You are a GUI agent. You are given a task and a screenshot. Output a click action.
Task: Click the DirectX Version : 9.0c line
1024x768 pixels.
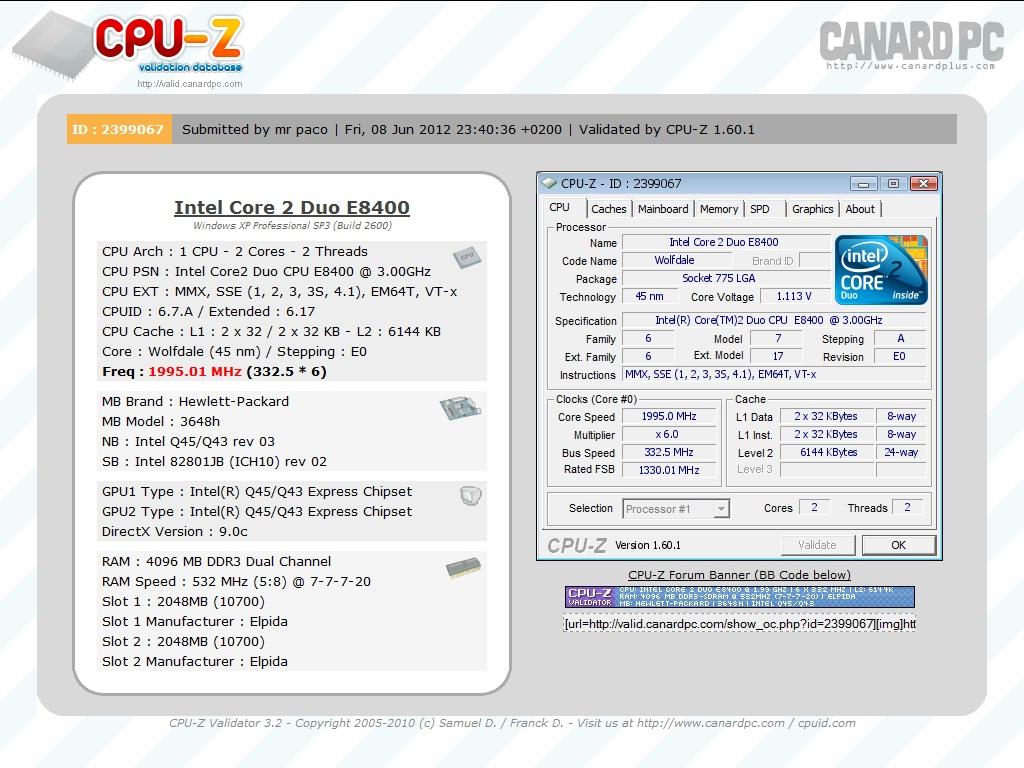click(174, 531)
